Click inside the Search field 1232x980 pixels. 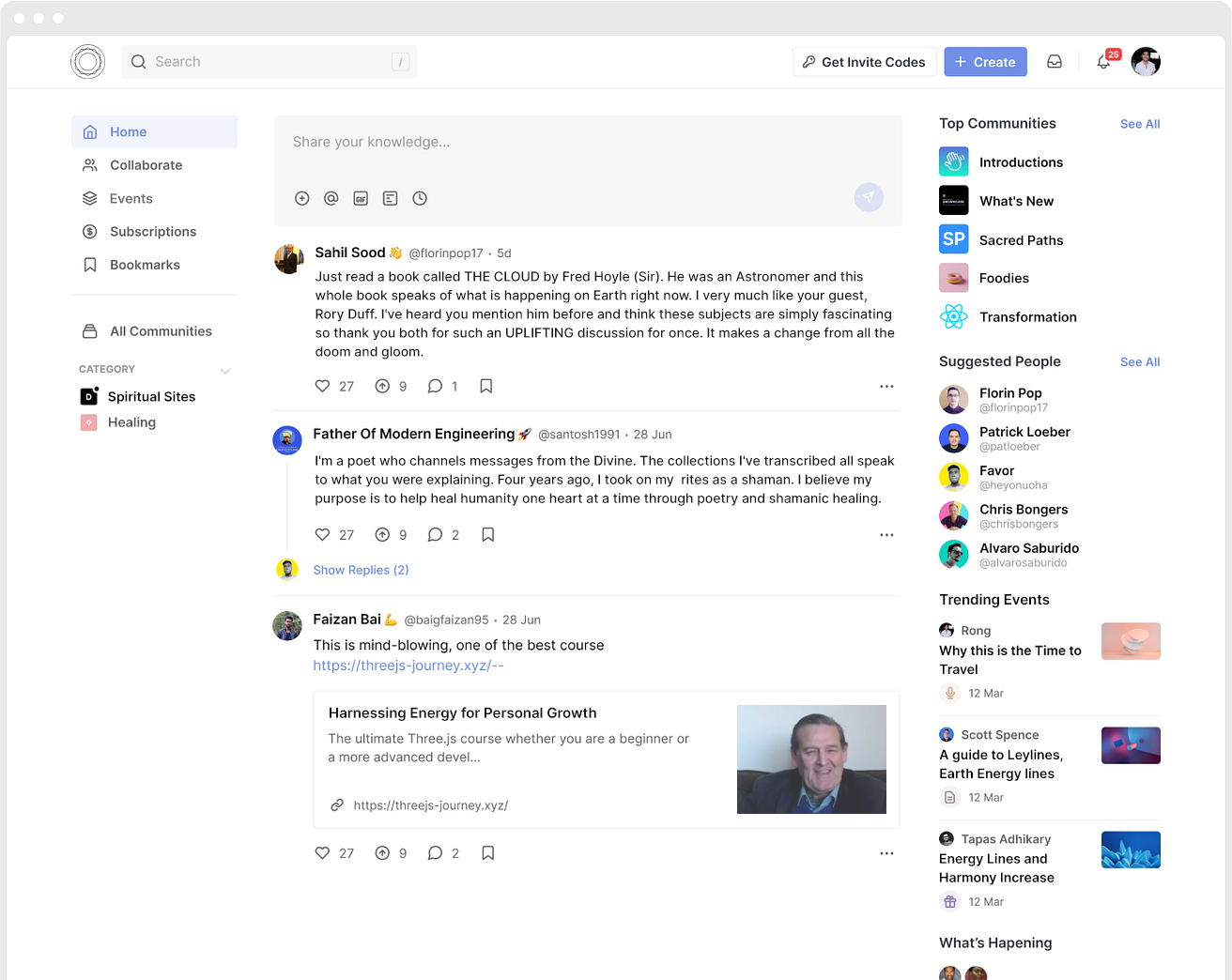pos(269,61)
